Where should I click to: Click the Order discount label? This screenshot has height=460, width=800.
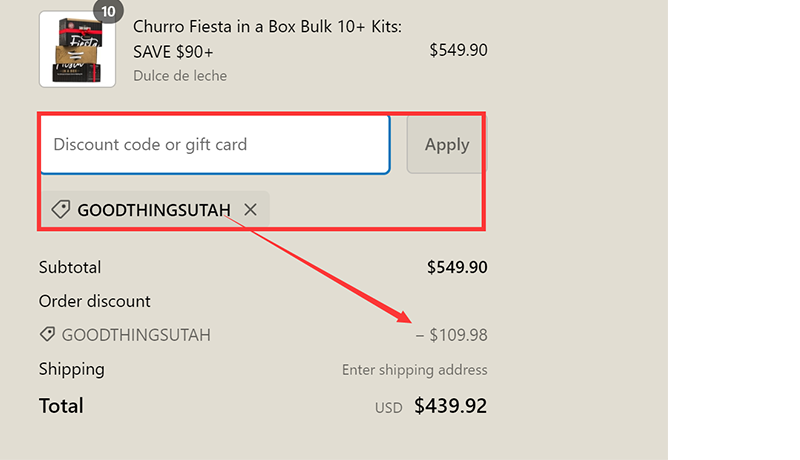pos(94,301)
